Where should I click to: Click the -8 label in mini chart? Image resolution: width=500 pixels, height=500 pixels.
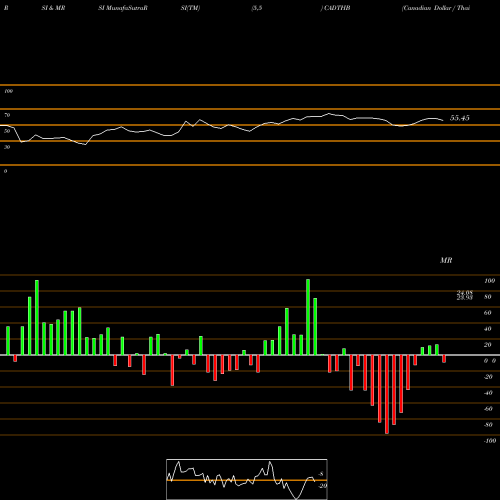click(321, 474)
